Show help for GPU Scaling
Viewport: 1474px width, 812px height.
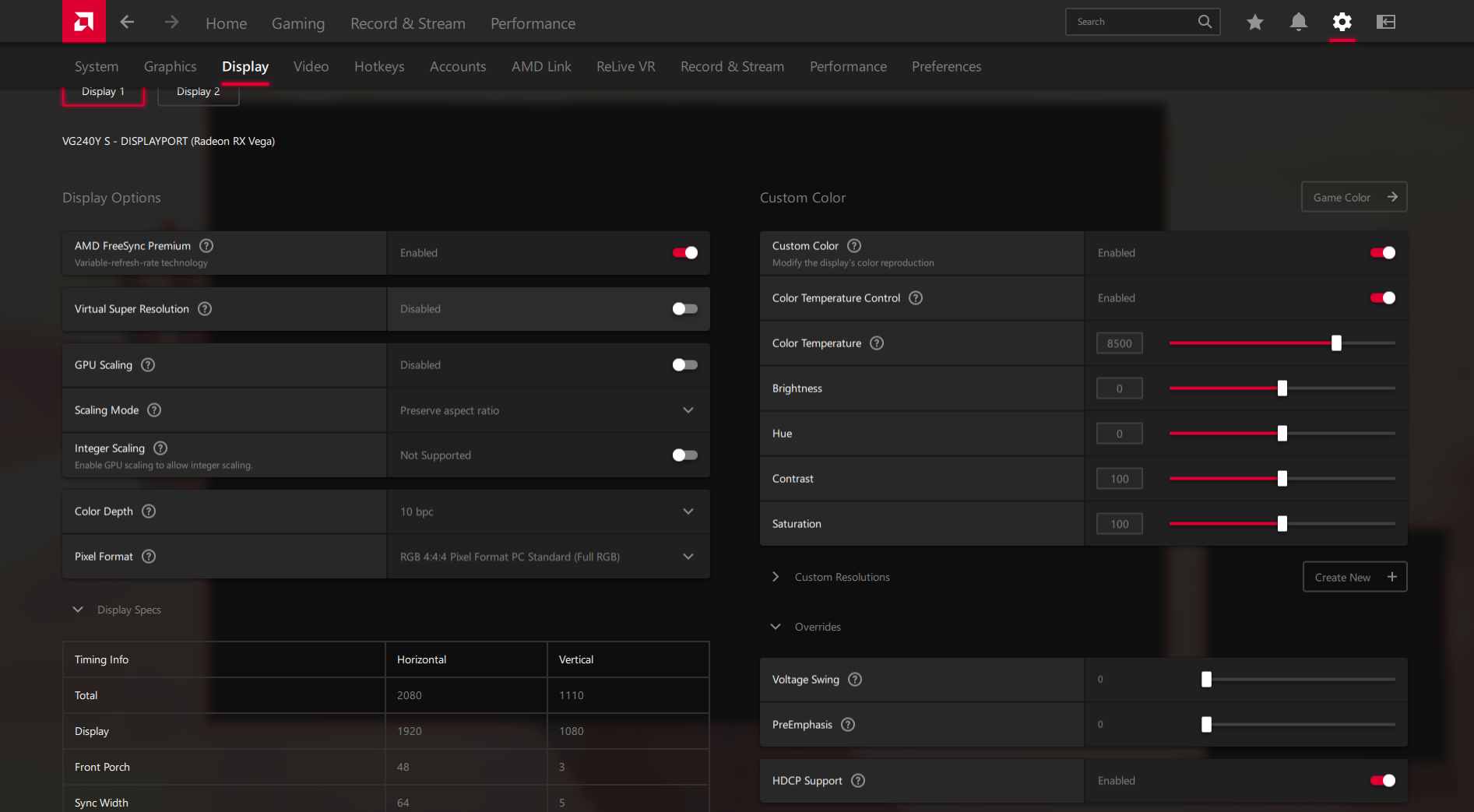coord(148,364)
